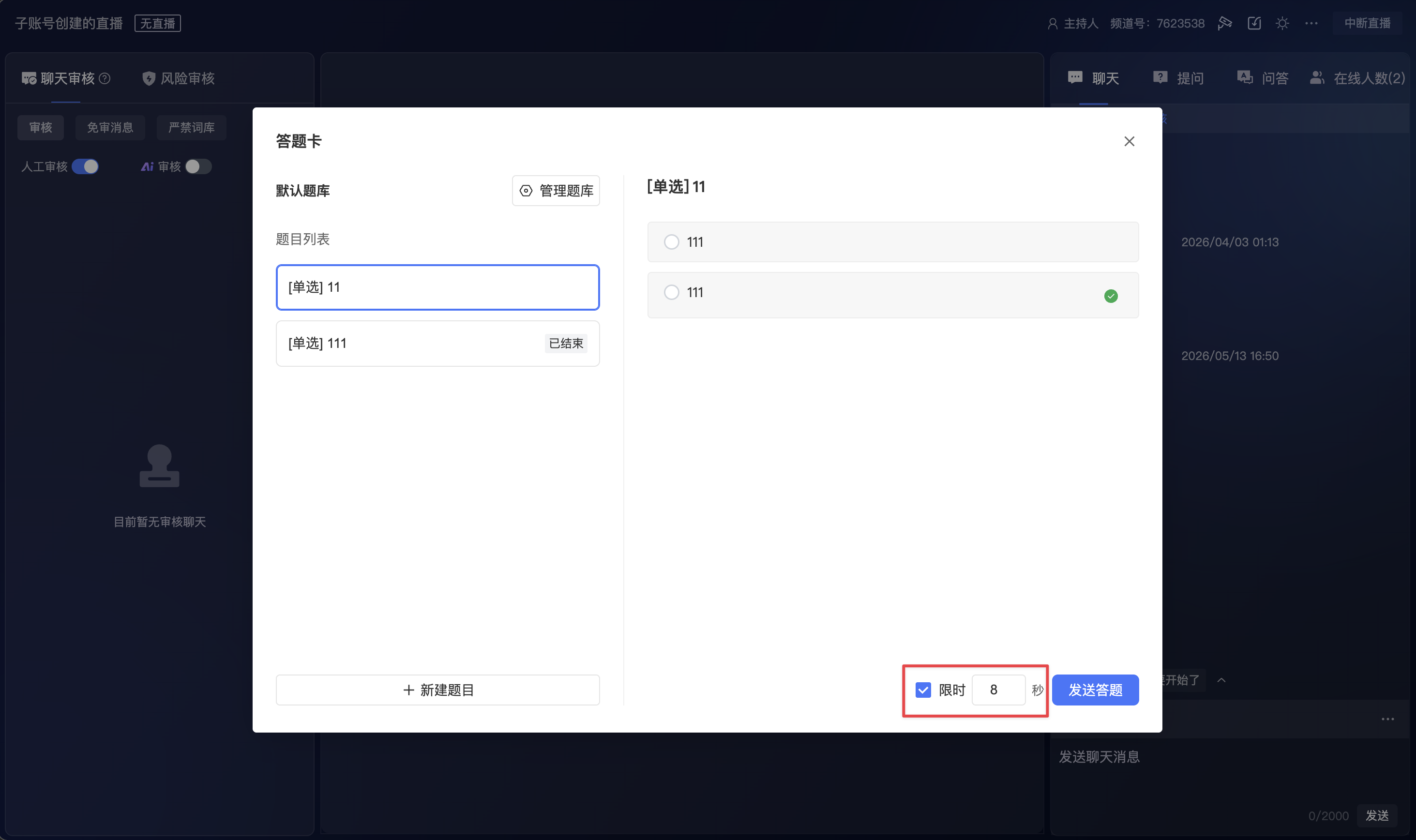Choose first 111 answer radio option
The height and width of the screenshot is (840, 1416).
coord(671,242)
